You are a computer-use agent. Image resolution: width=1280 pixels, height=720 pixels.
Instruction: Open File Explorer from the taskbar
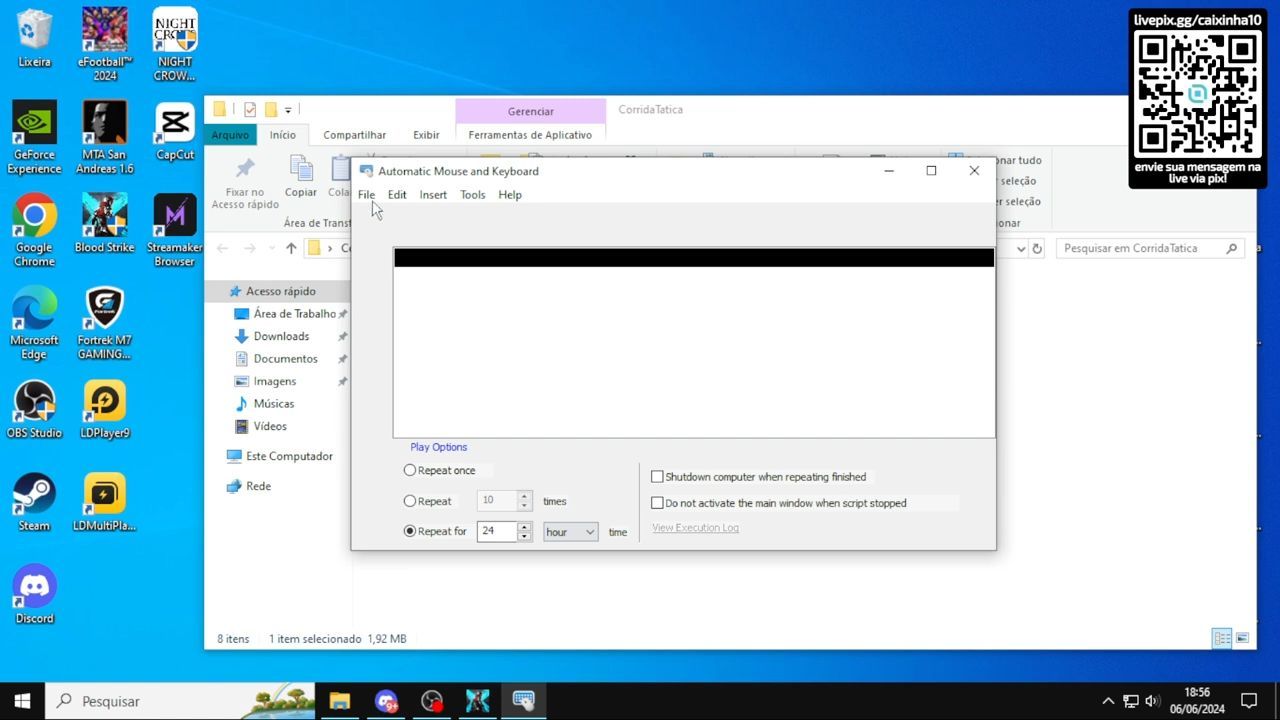(x=340, y=701)
